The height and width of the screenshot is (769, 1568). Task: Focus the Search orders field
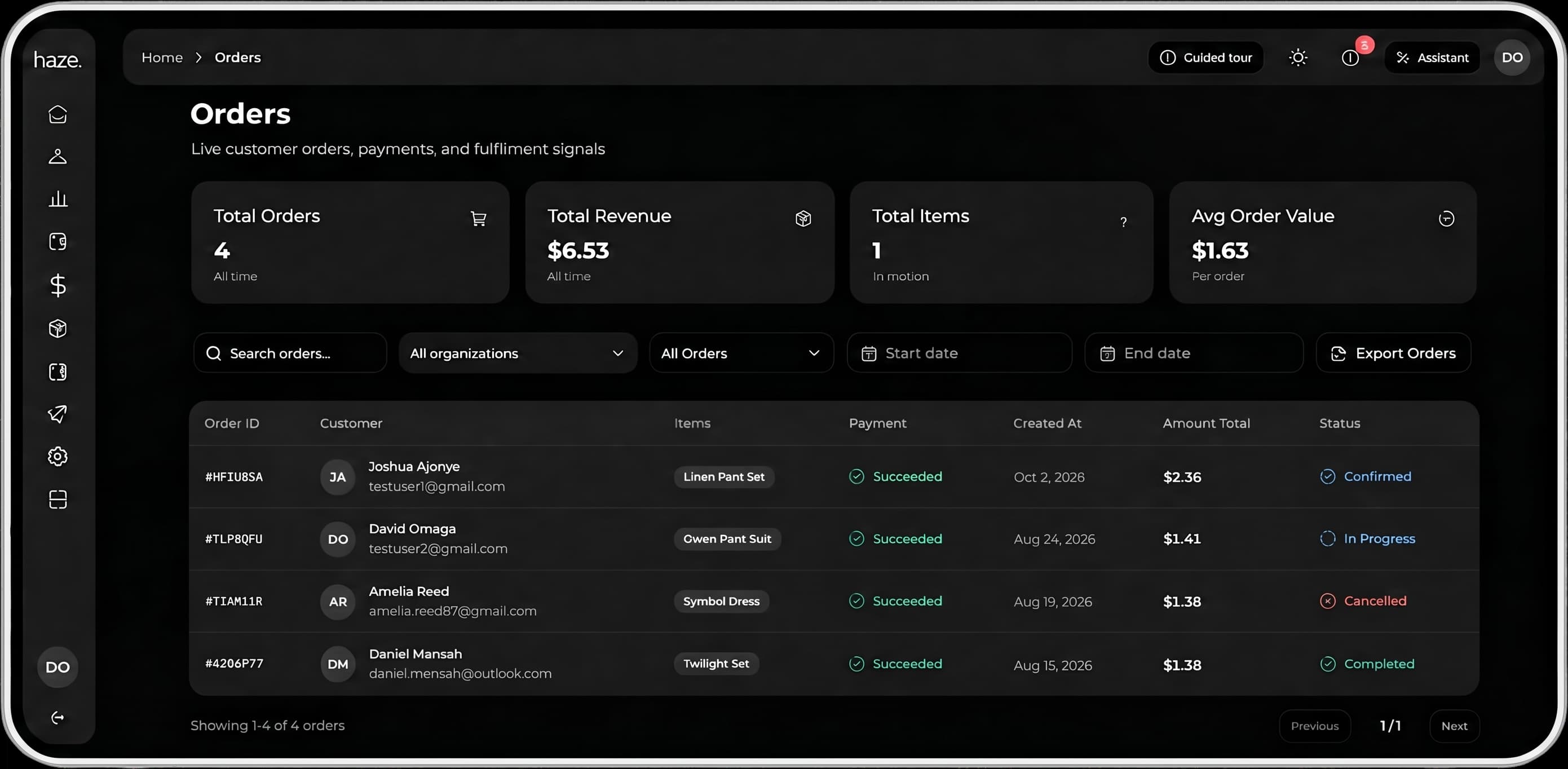pos(290,353)
